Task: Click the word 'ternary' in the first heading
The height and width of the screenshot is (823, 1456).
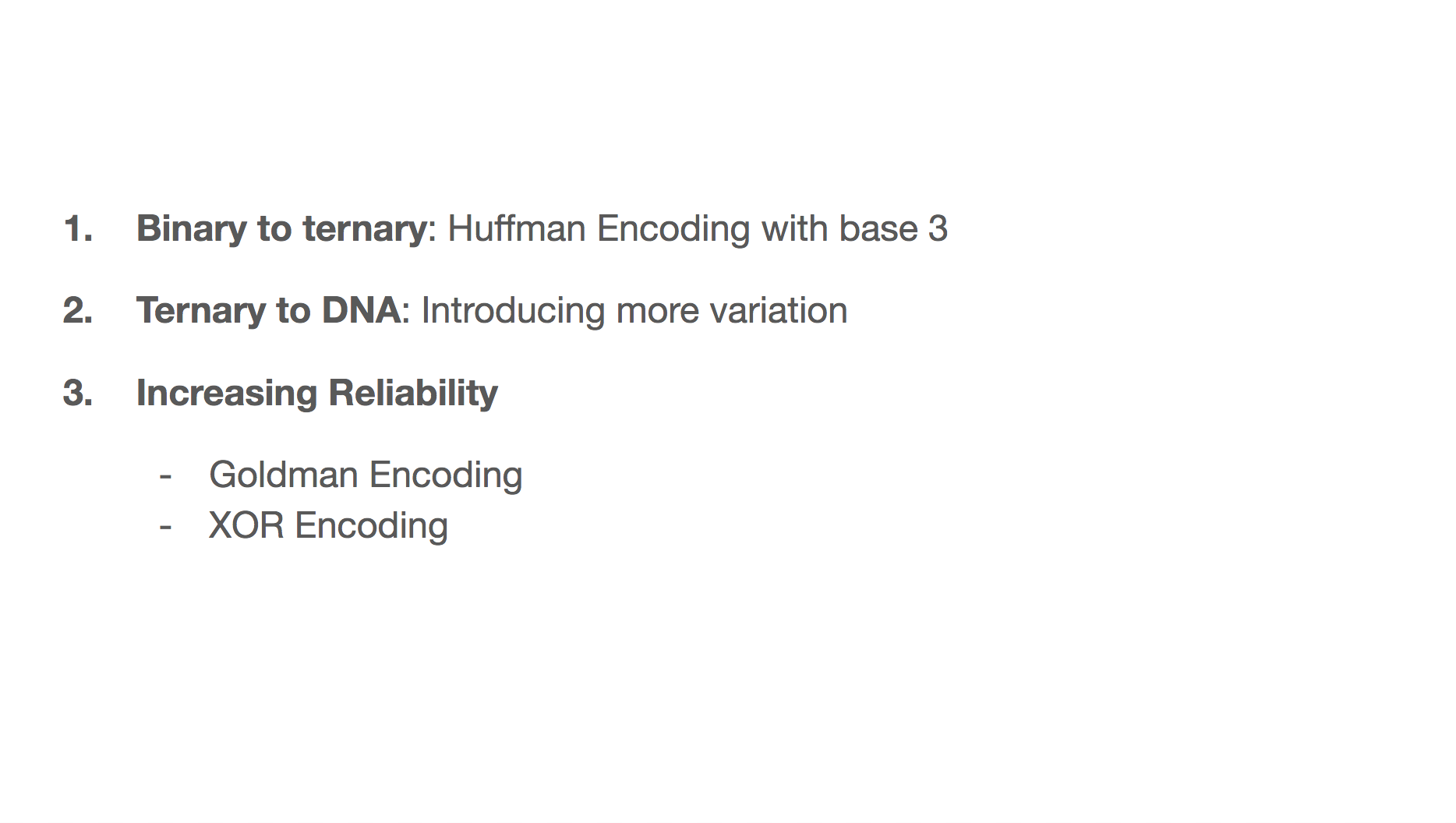Action: click(x=365, y=230)
